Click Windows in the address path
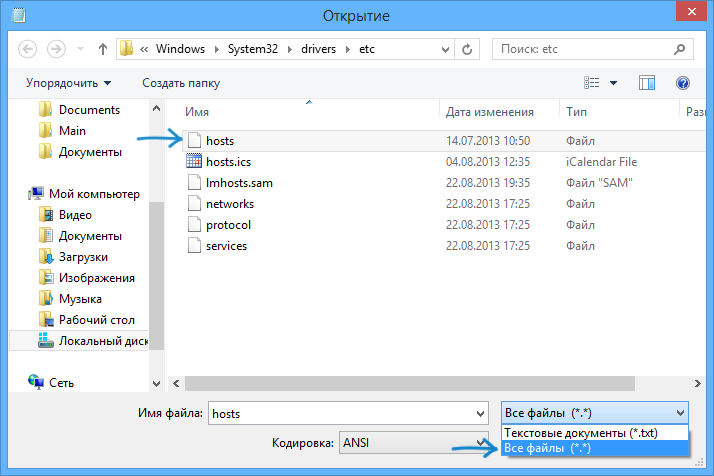This screenshot has height=476, width=714. point(180,49)
